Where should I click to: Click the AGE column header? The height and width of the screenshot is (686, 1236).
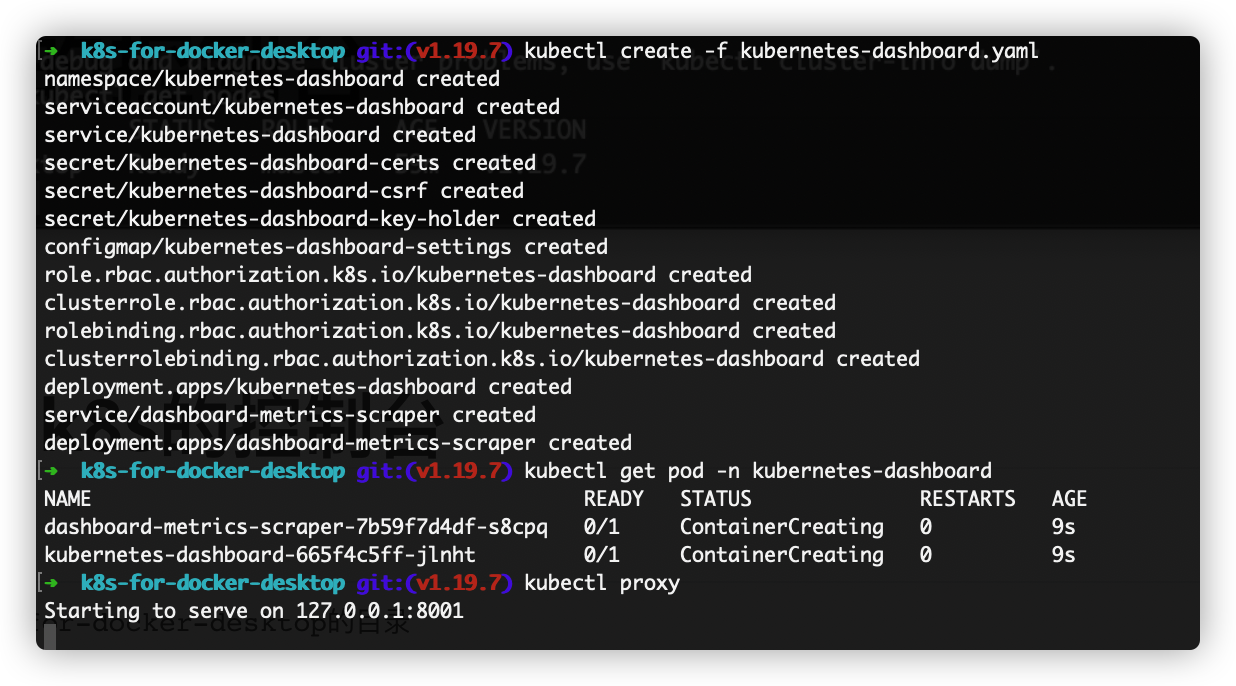coord(1069,498)
